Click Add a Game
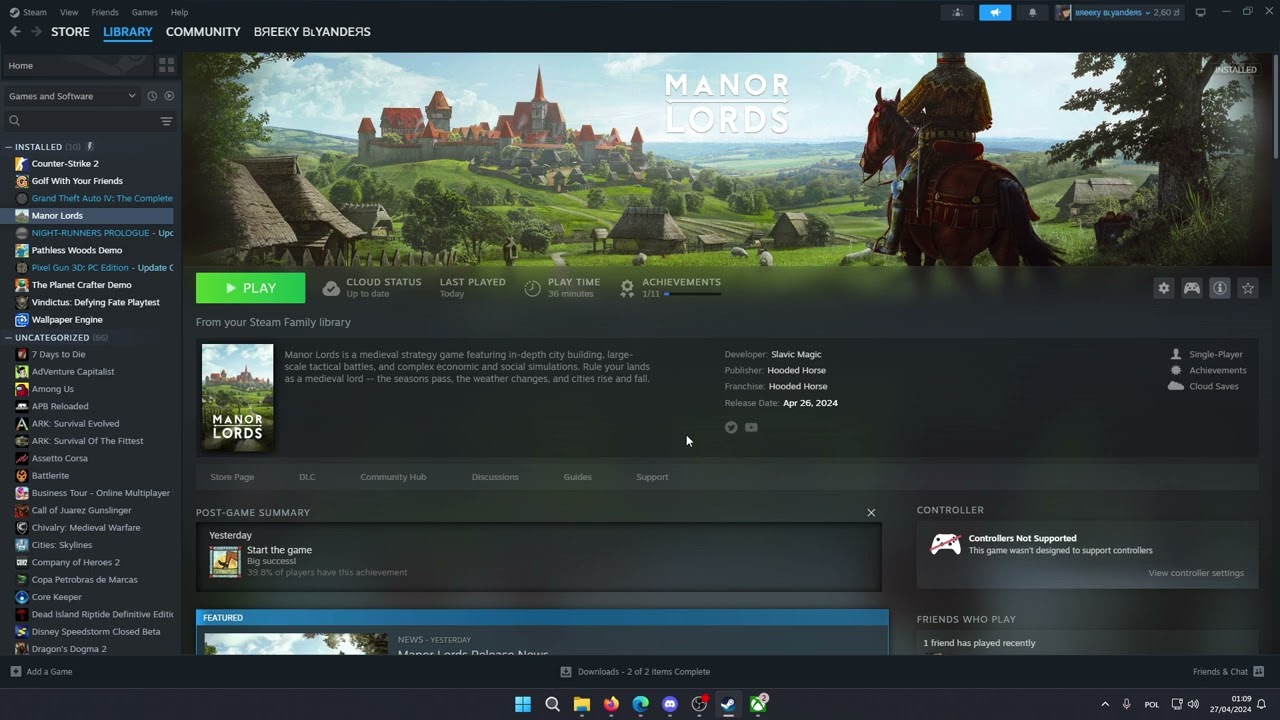This screenshot has width=1280, height=720. tap(41, 672)
